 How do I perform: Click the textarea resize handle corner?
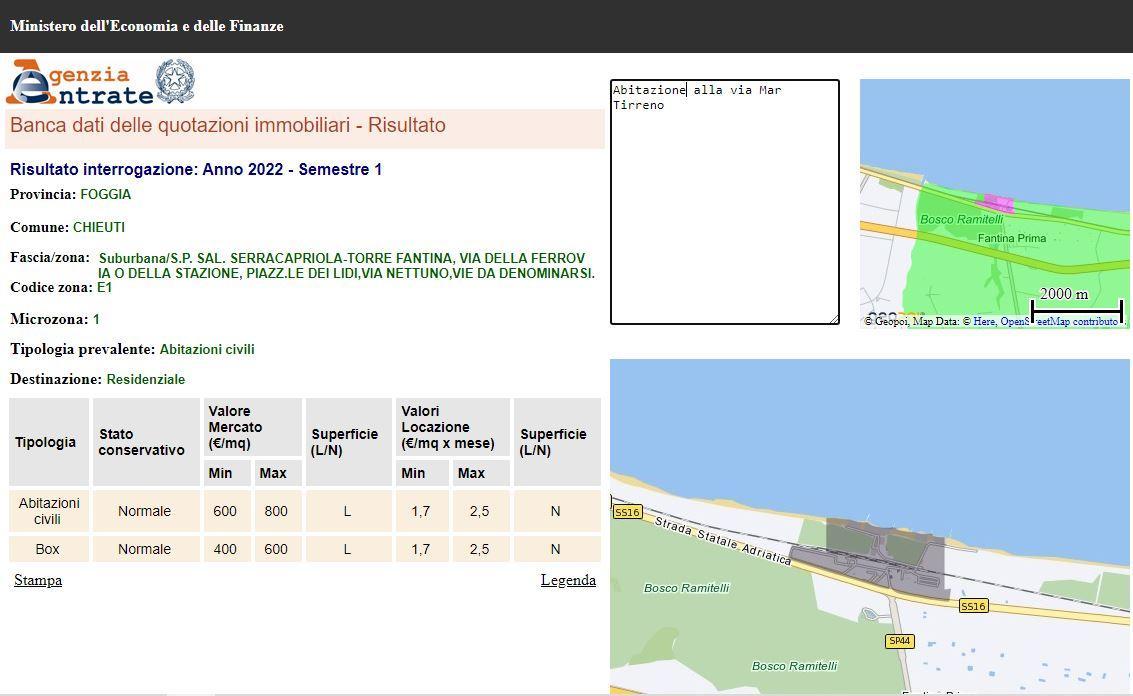point(834,319)
